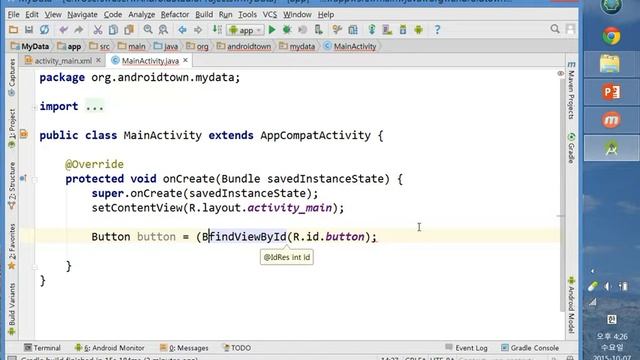Open the Android Device Monitor icon

coord(418,30)
